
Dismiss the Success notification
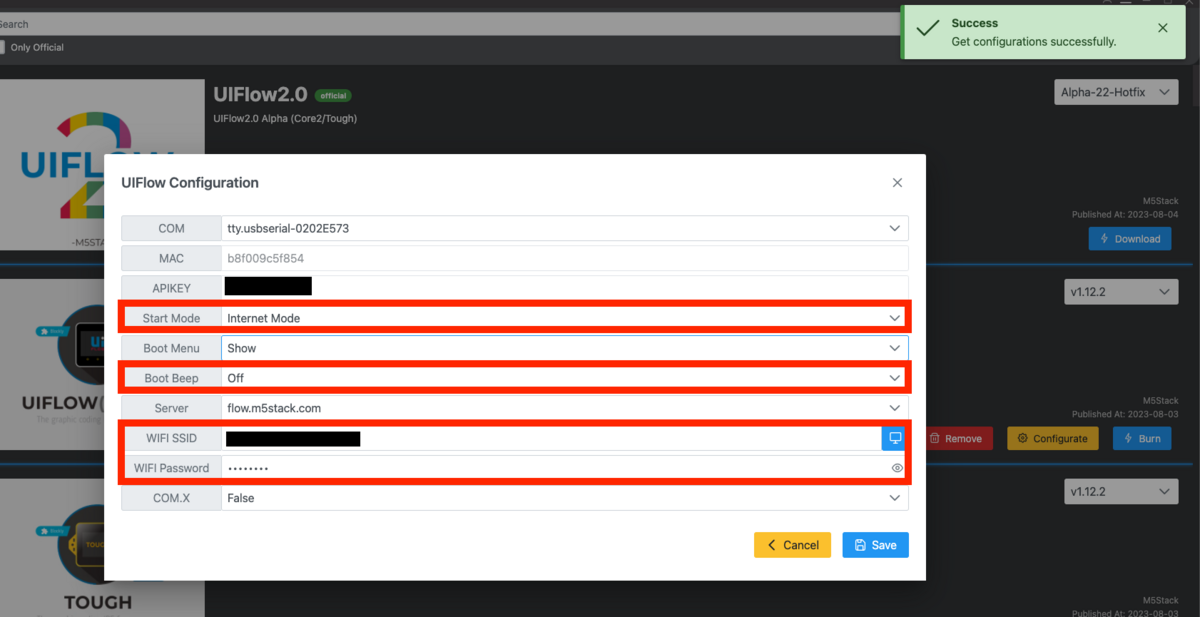pos(1163,28)
